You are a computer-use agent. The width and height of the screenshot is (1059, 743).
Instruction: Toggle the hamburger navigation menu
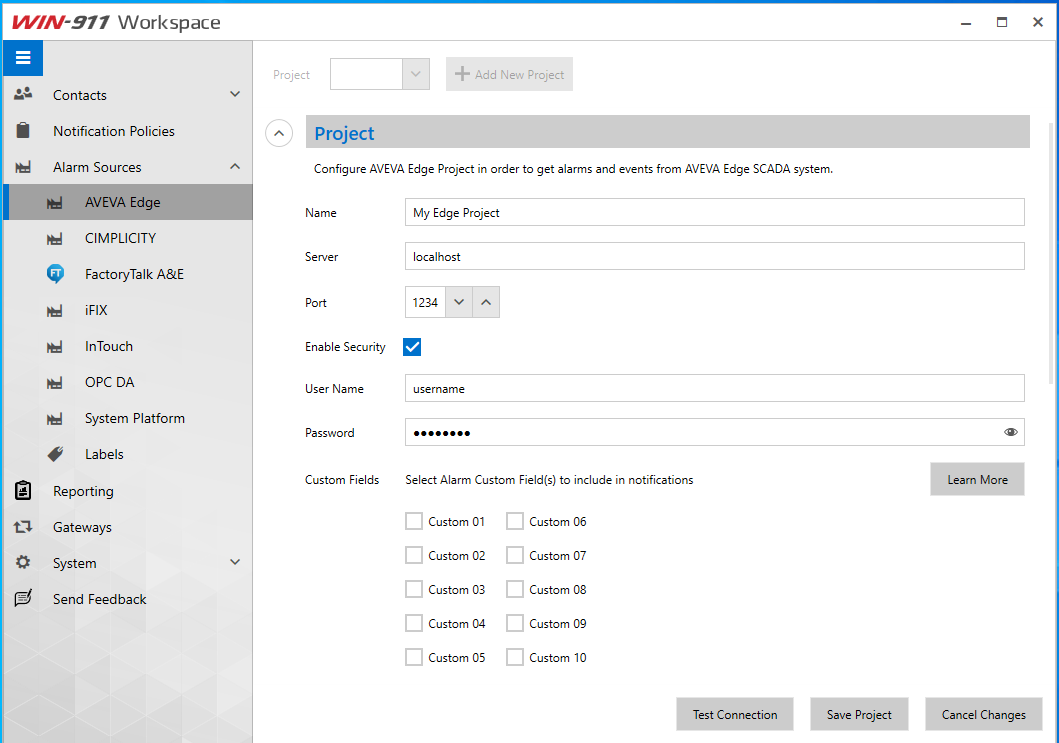[23, 58]
